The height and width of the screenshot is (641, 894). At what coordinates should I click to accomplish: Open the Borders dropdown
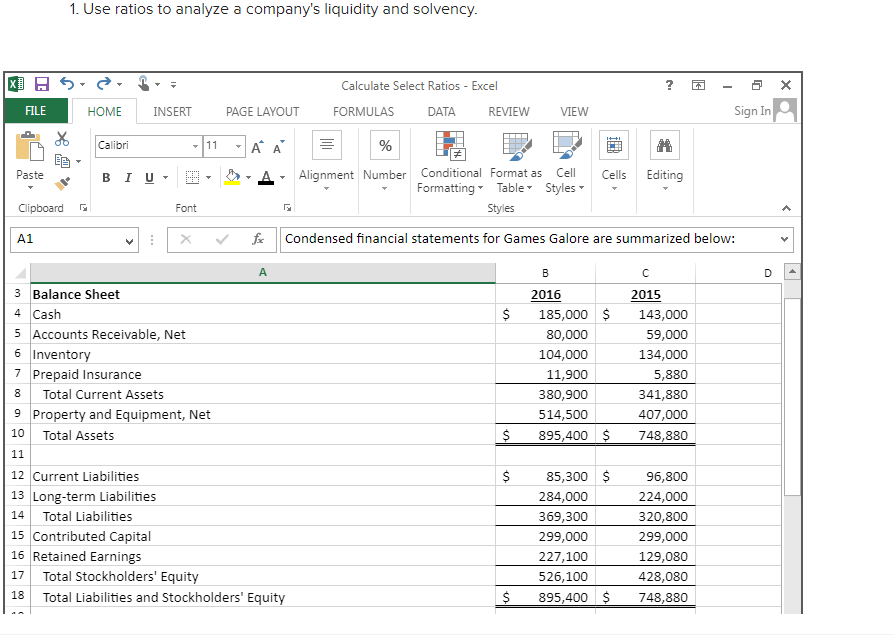pos(208,176)
